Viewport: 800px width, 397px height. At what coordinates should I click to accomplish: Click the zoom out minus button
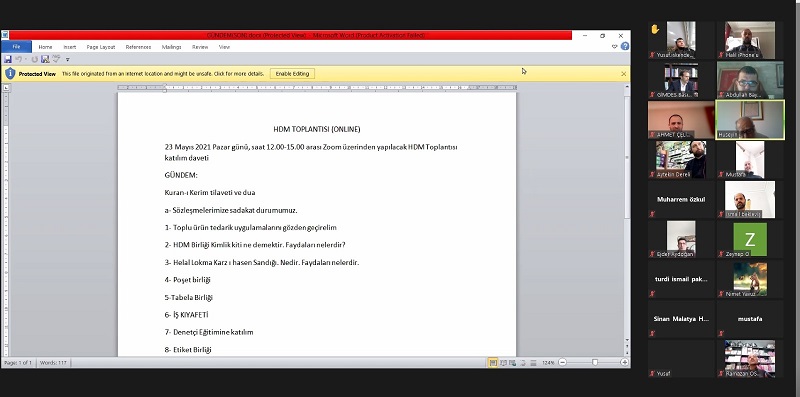(x=562, y=362)
